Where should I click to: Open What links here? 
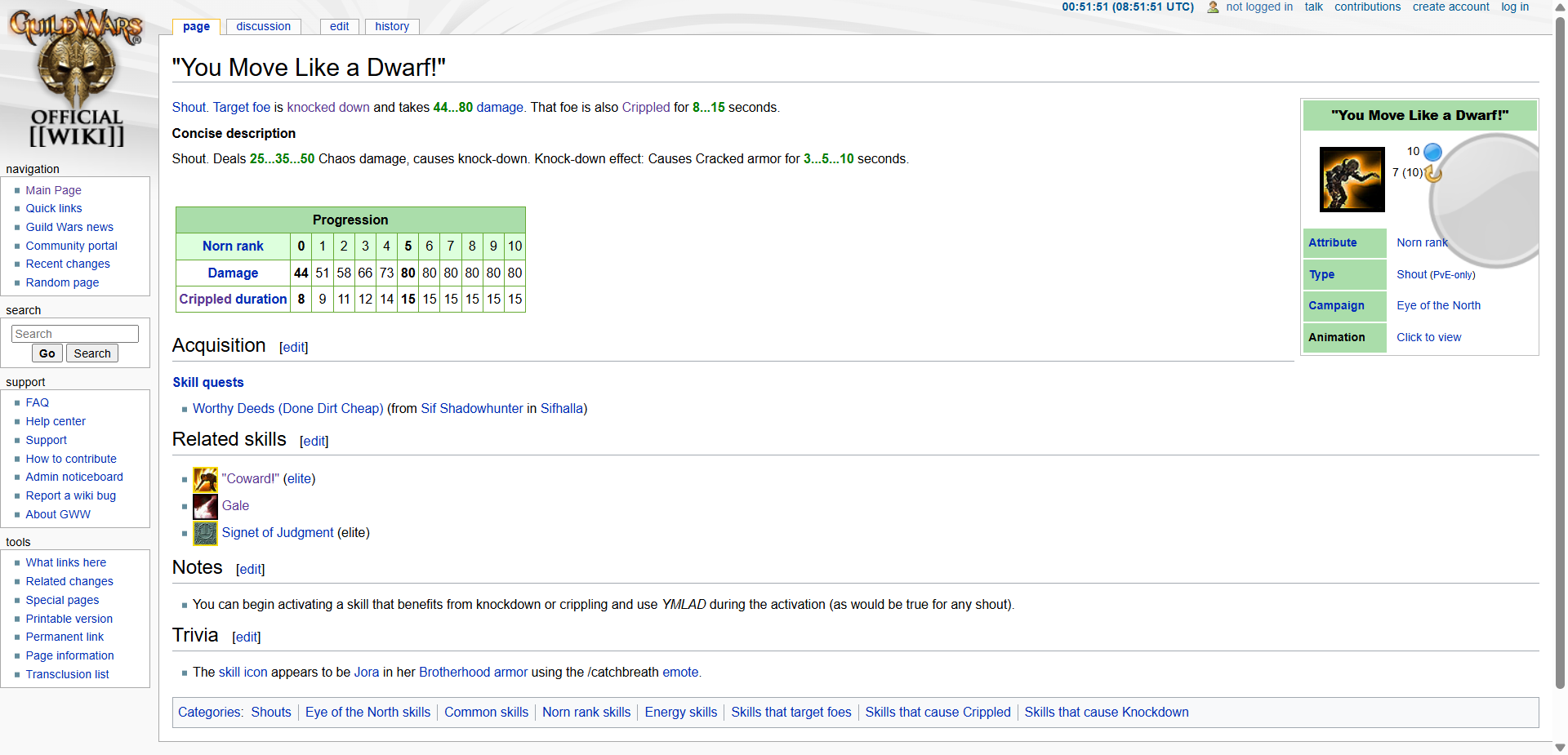pyautogui.click(x=65, y=562)
